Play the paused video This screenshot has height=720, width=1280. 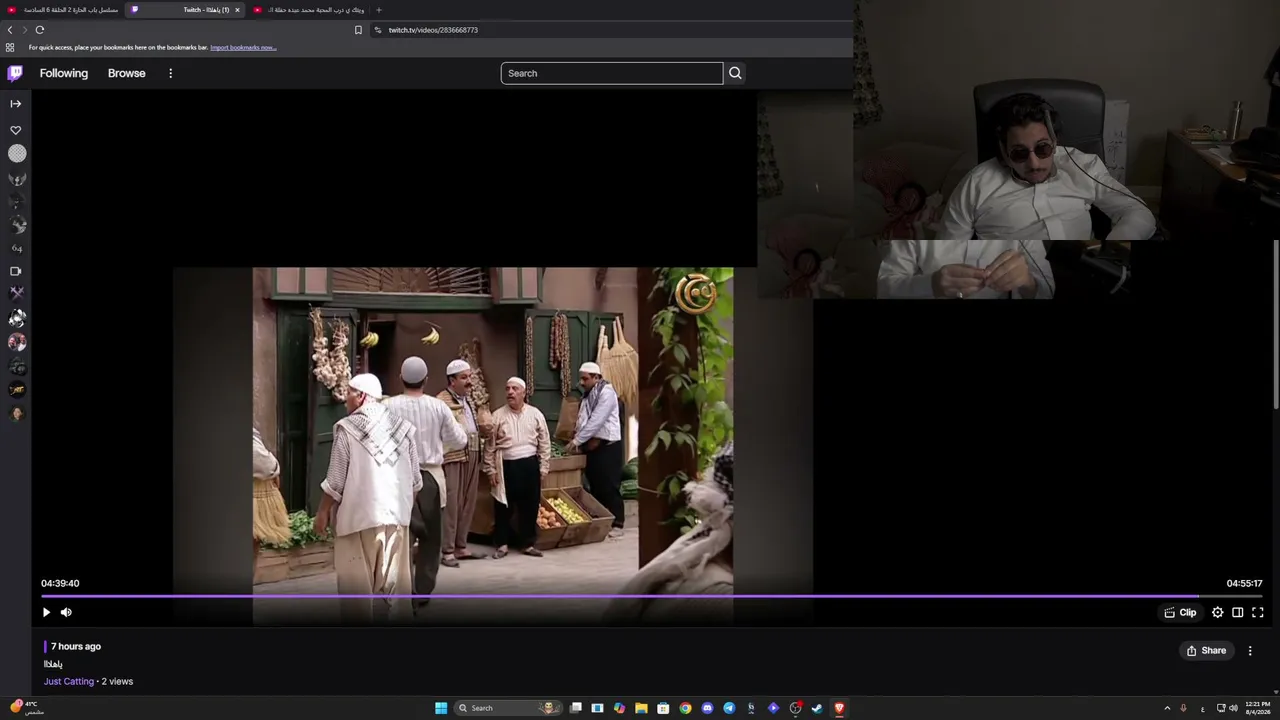pos(46,612)
